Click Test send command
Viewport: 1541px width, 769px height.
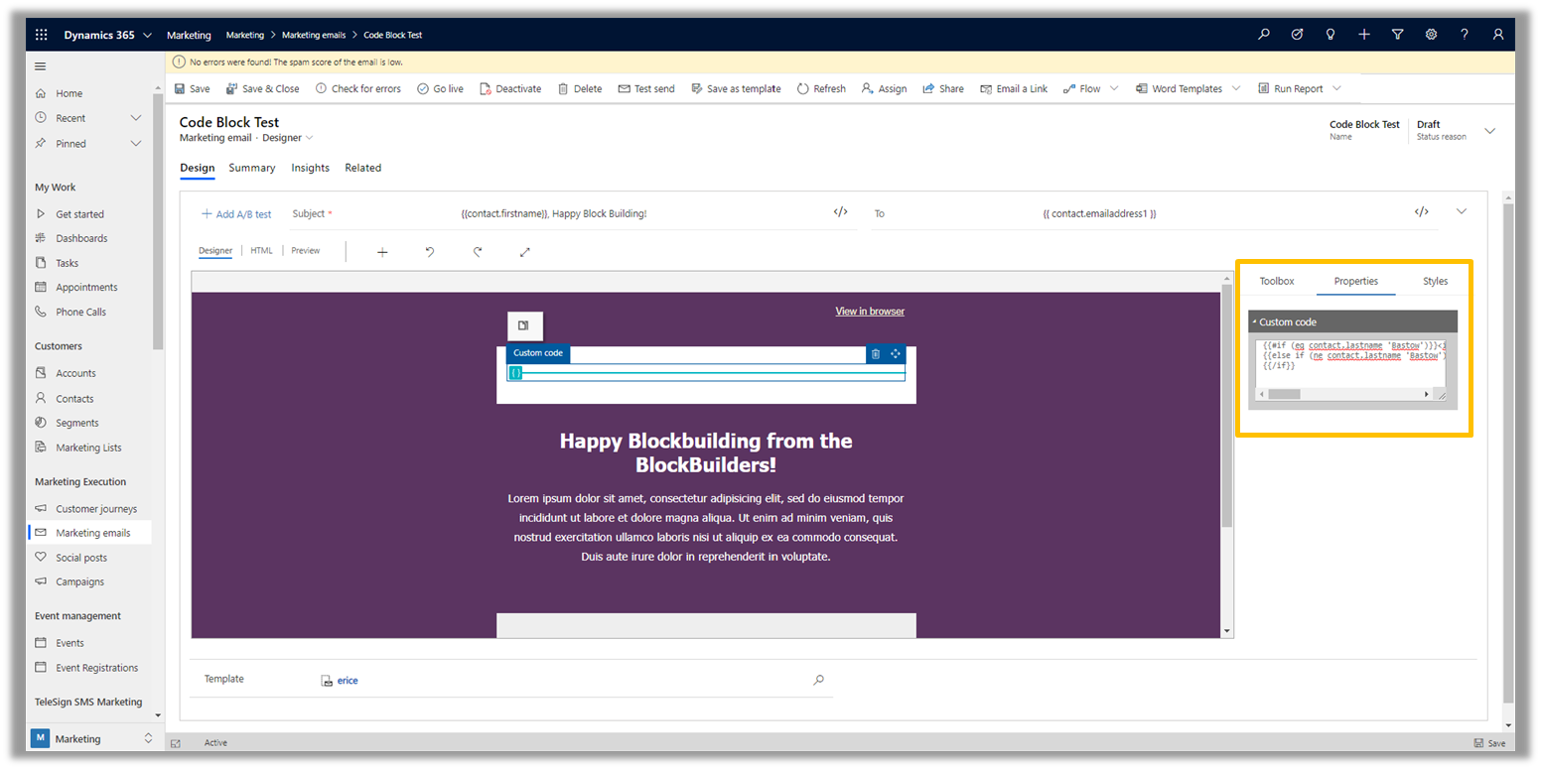(x=646, y=89)
